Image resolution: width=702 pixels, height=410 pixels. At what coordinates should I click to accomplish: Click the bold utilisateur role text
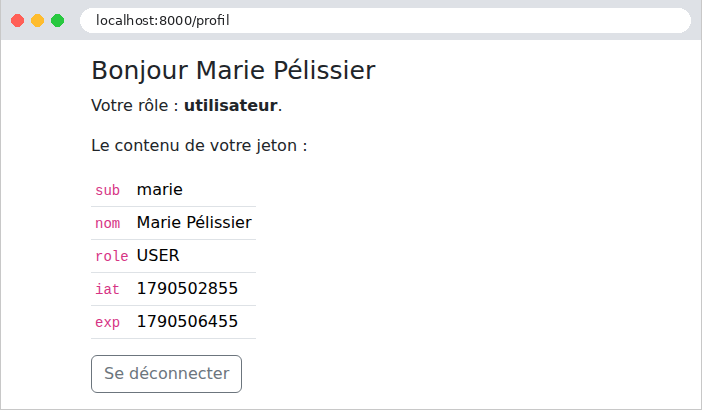tap(231, 106)
